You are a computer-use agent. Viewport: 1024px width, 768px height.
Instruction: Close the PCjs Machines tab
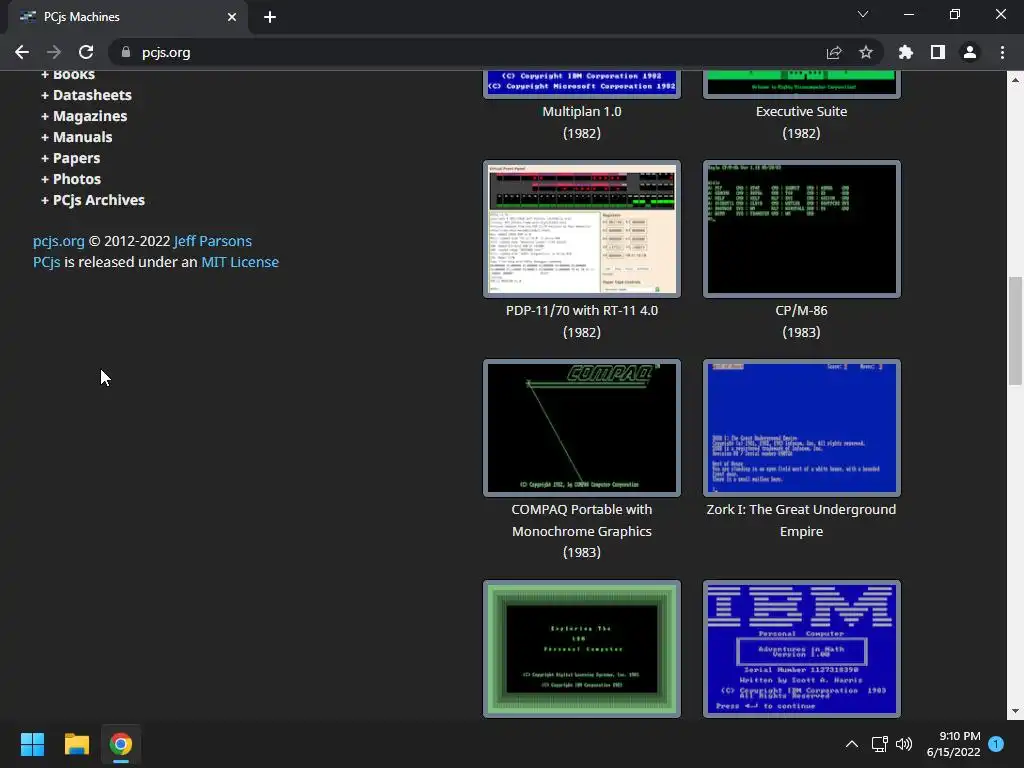pyautogui.click(x=232, y=17)
